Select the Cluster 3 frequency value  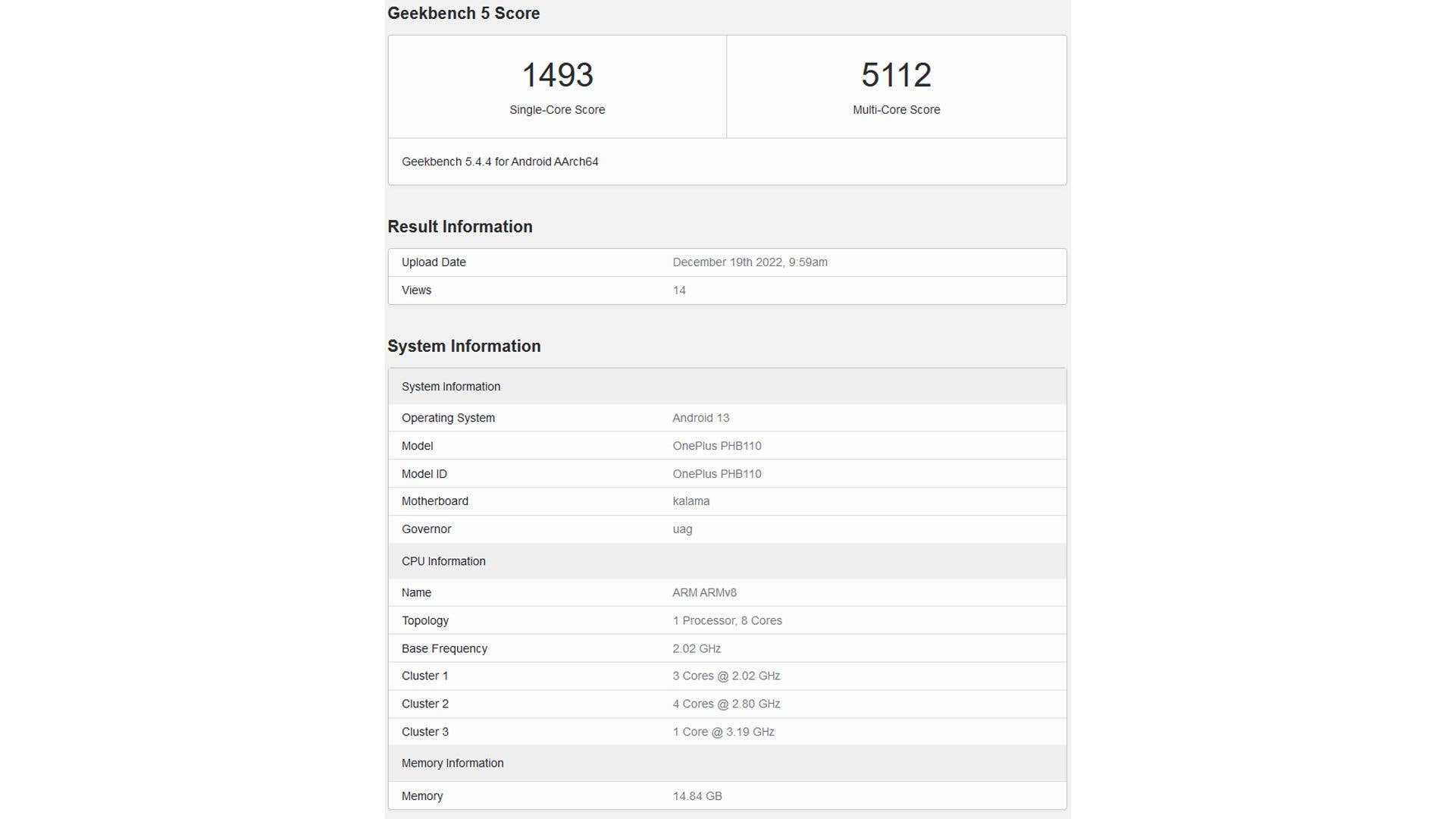723,732
